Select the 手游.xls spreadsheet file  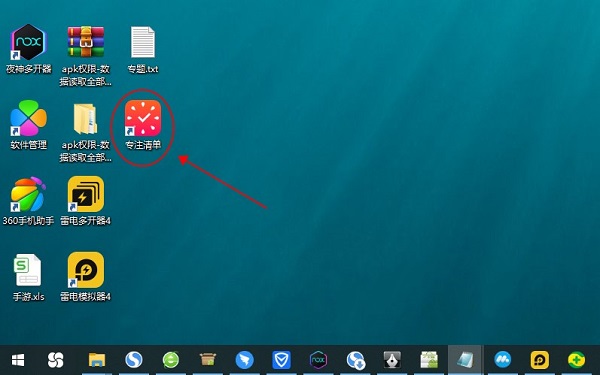[x=28, y=277]
